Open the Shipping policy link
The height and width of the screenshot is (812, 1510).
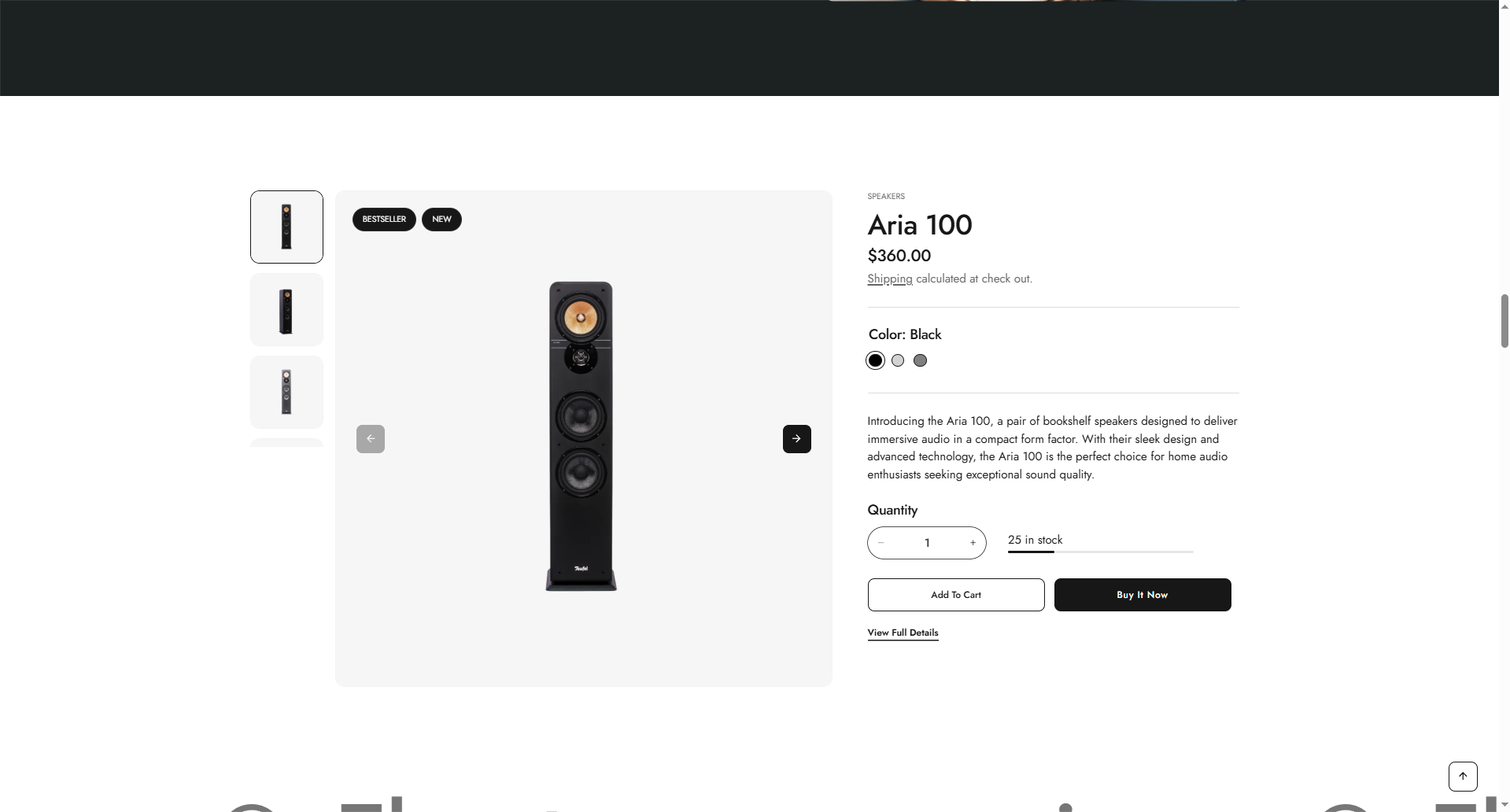point(889,279)
